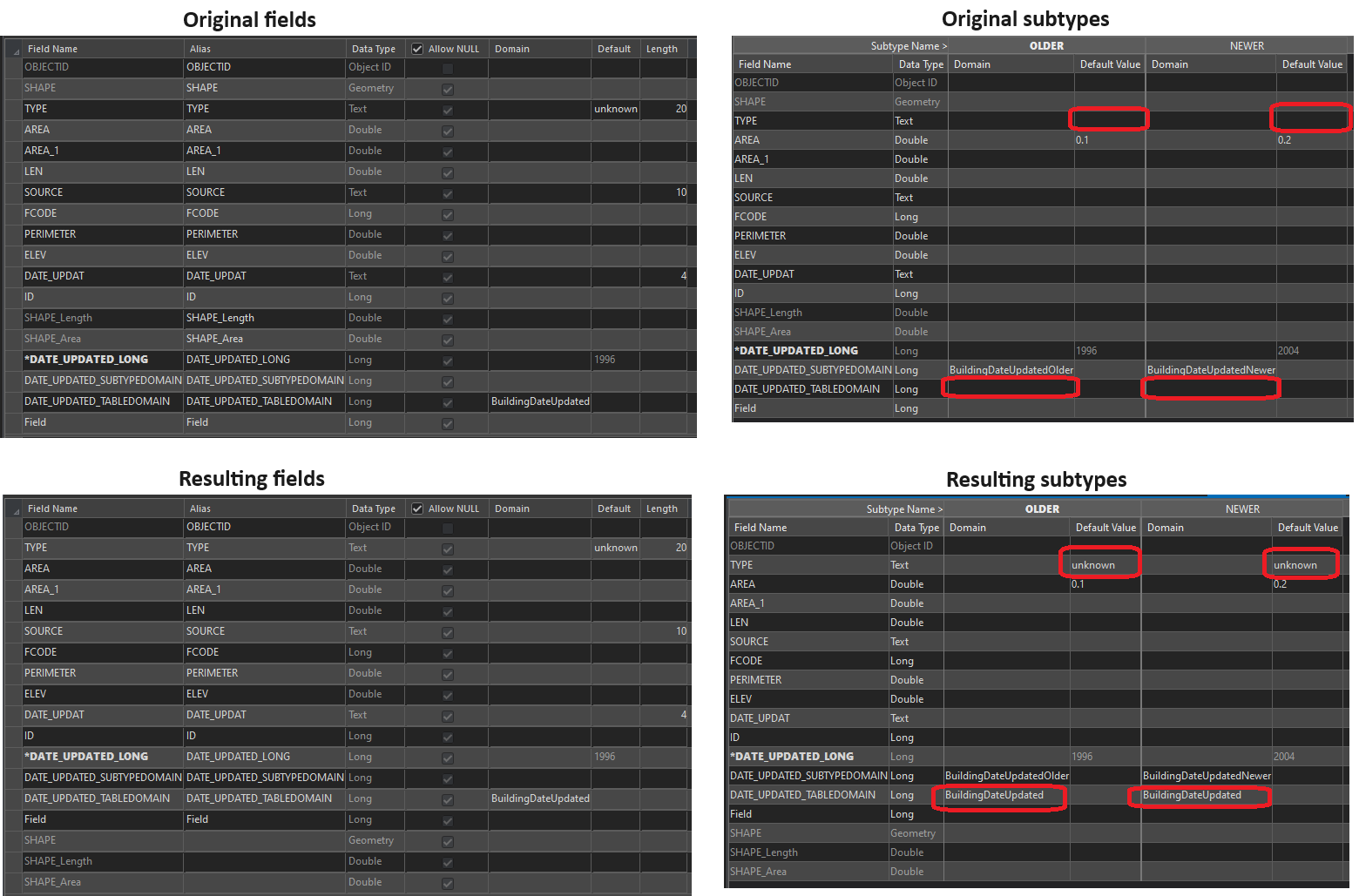The image size is (1359, 896).
Task: Switch to the NEWER subtype column in Resulting subtypes
Action: pos(1242,509)
